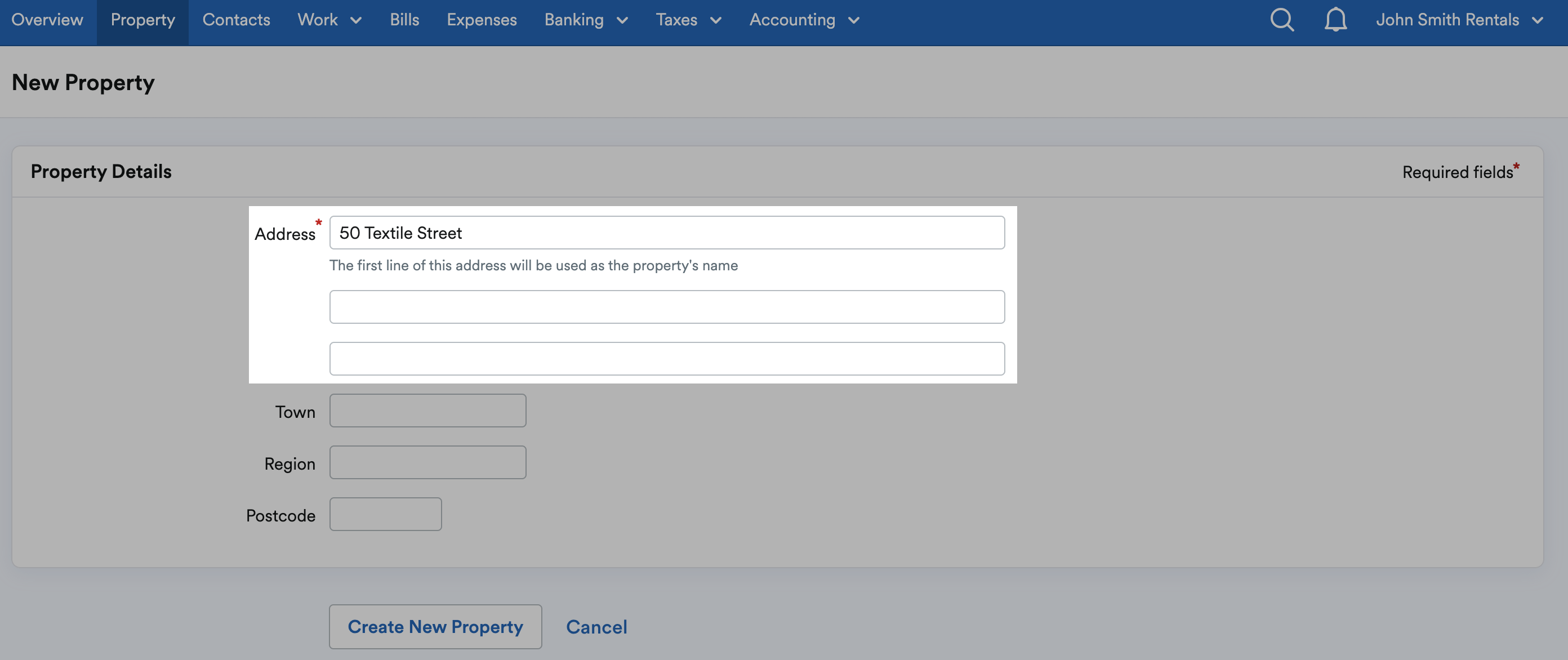
Task: Click the second Address line field
Action: [667, 307]
